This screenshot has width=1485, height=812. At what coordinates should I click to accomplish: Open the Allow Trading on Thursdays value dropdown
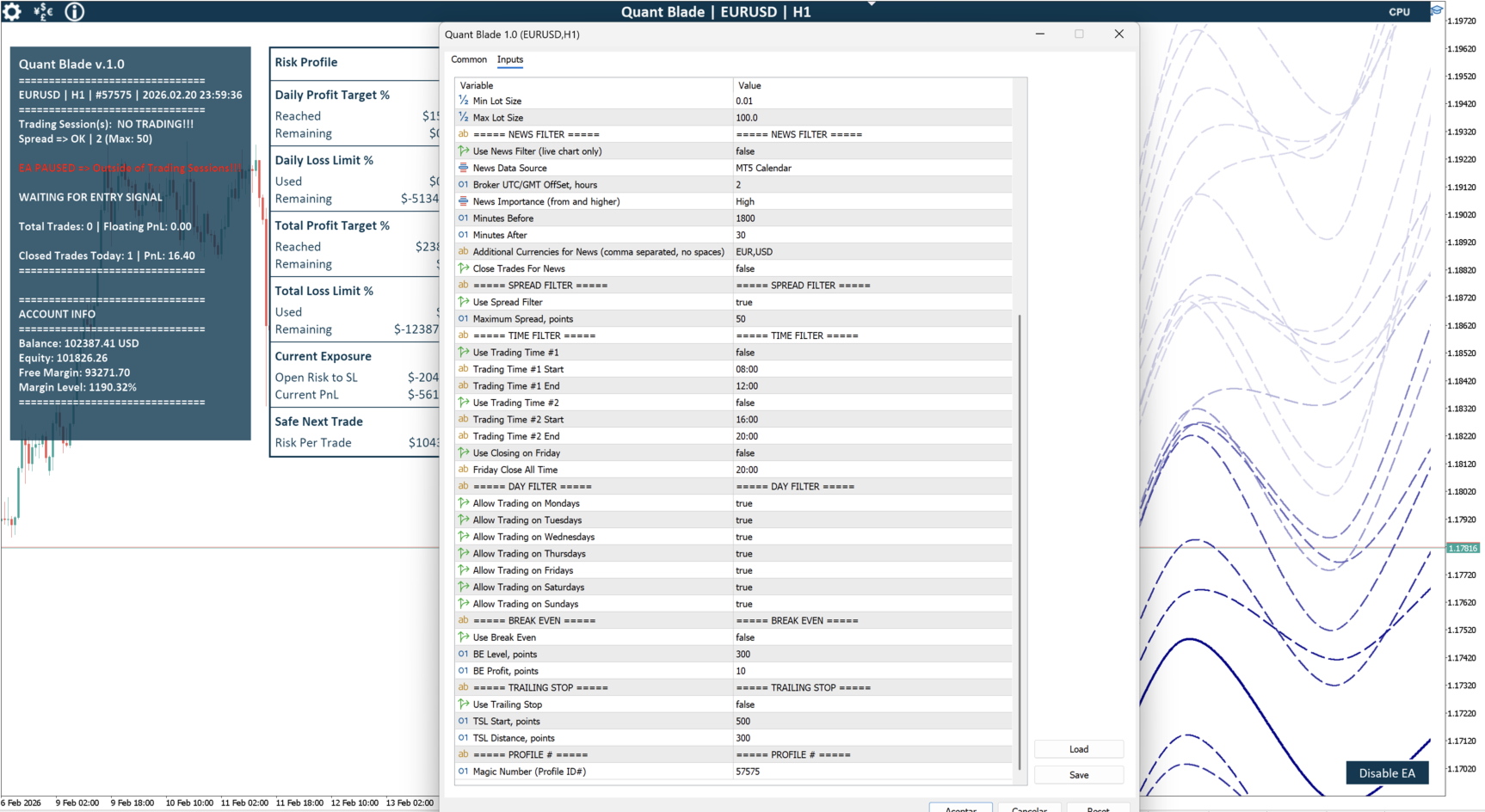click(x=872, y=554)
